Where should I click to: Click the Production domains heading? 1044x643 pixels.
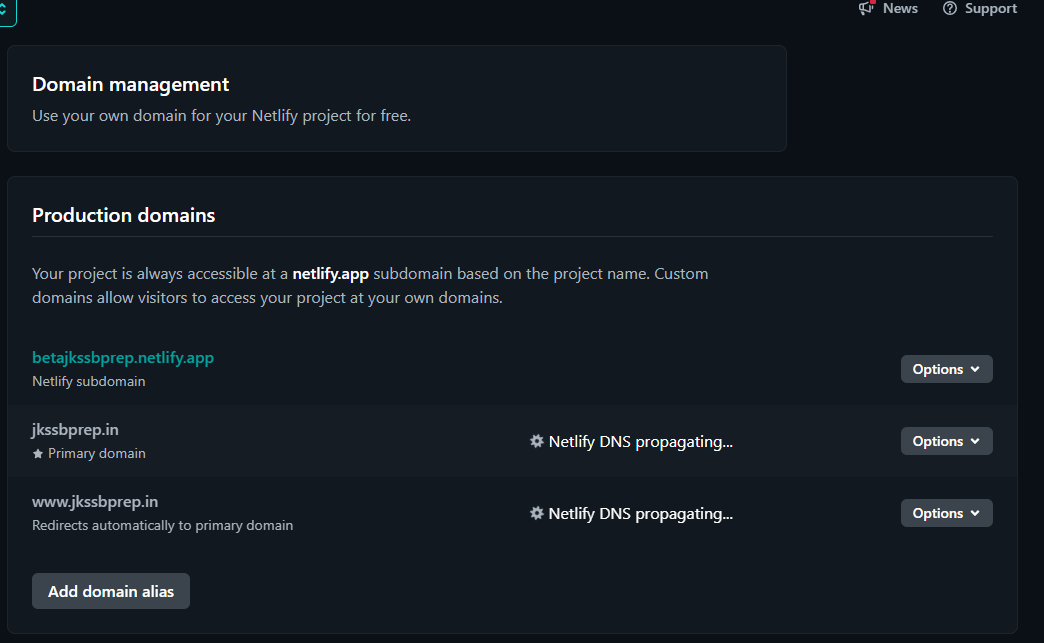(123, 215)
